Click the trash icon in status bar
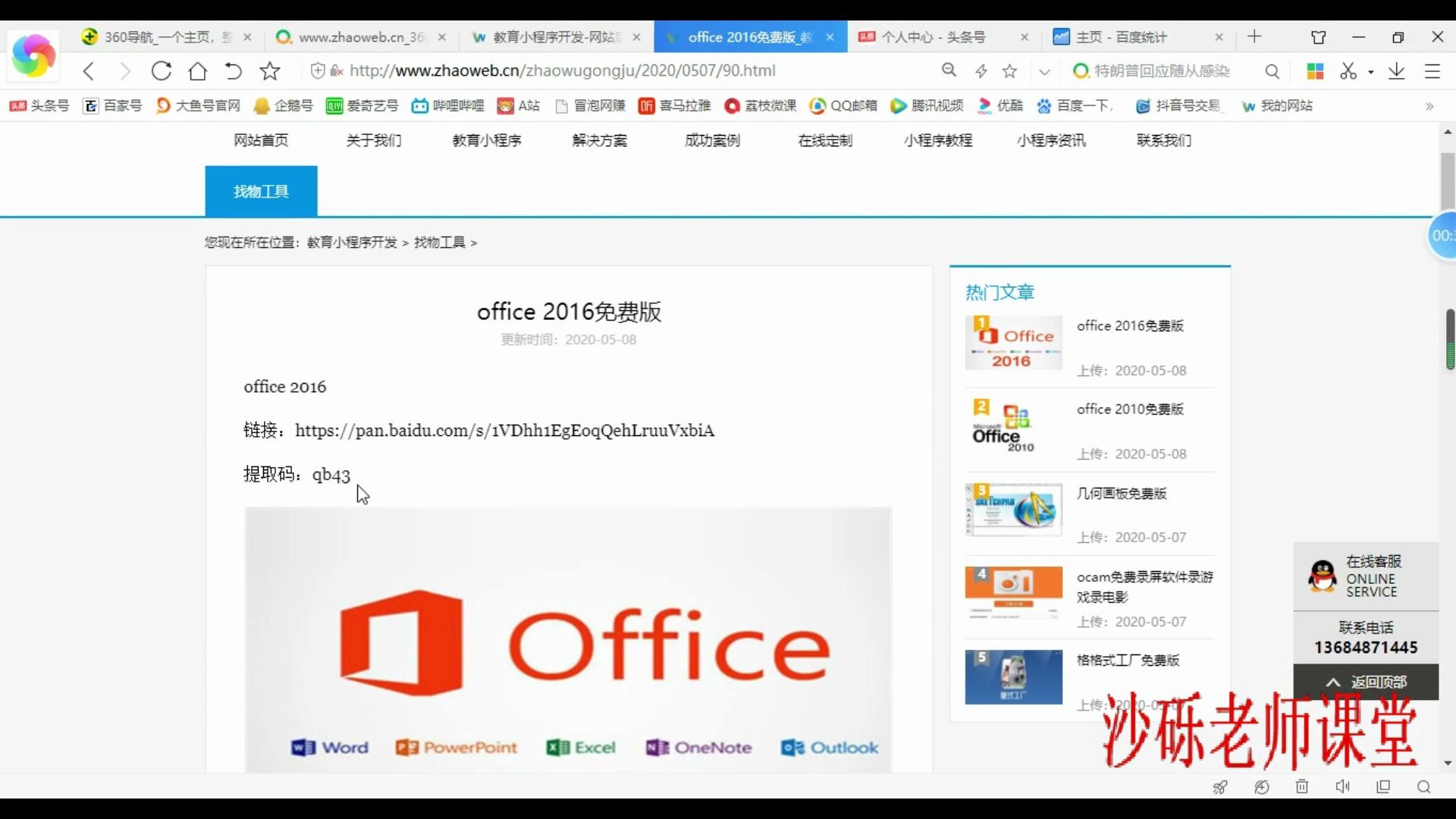 [1302, 787]
